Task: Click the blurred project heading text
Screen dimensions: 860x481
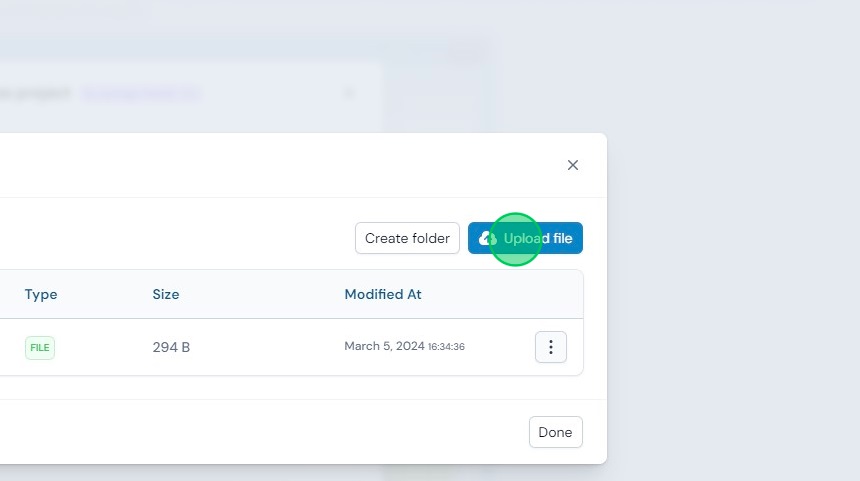Action: (x=36, y=93)
